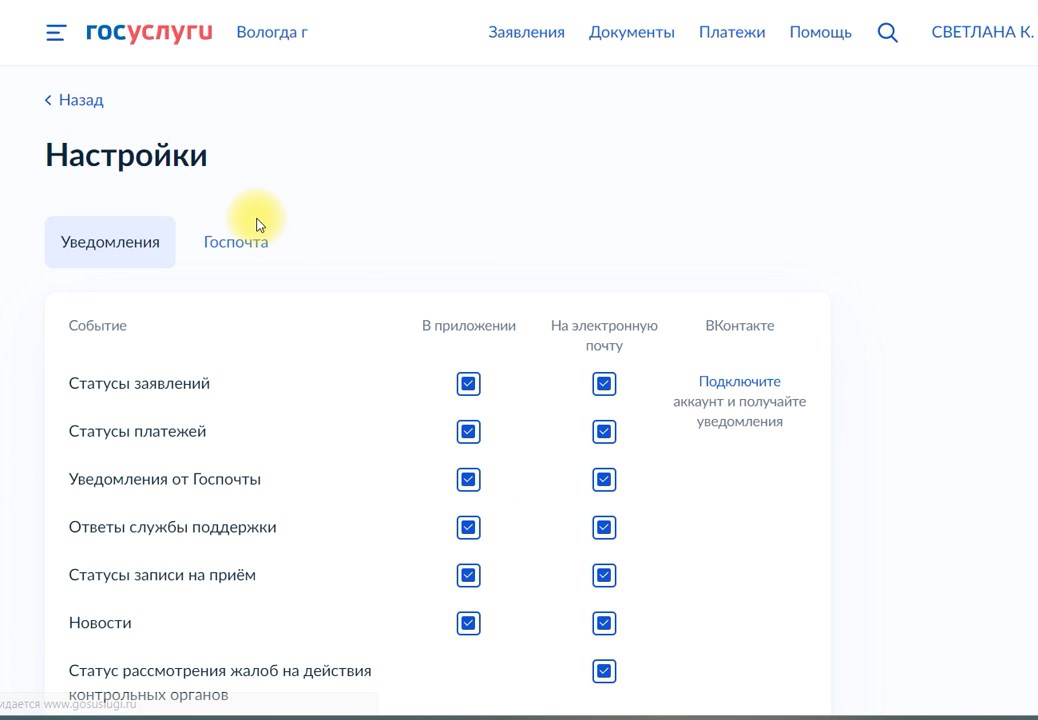Open the Заявления menu item

click(526, 32)
